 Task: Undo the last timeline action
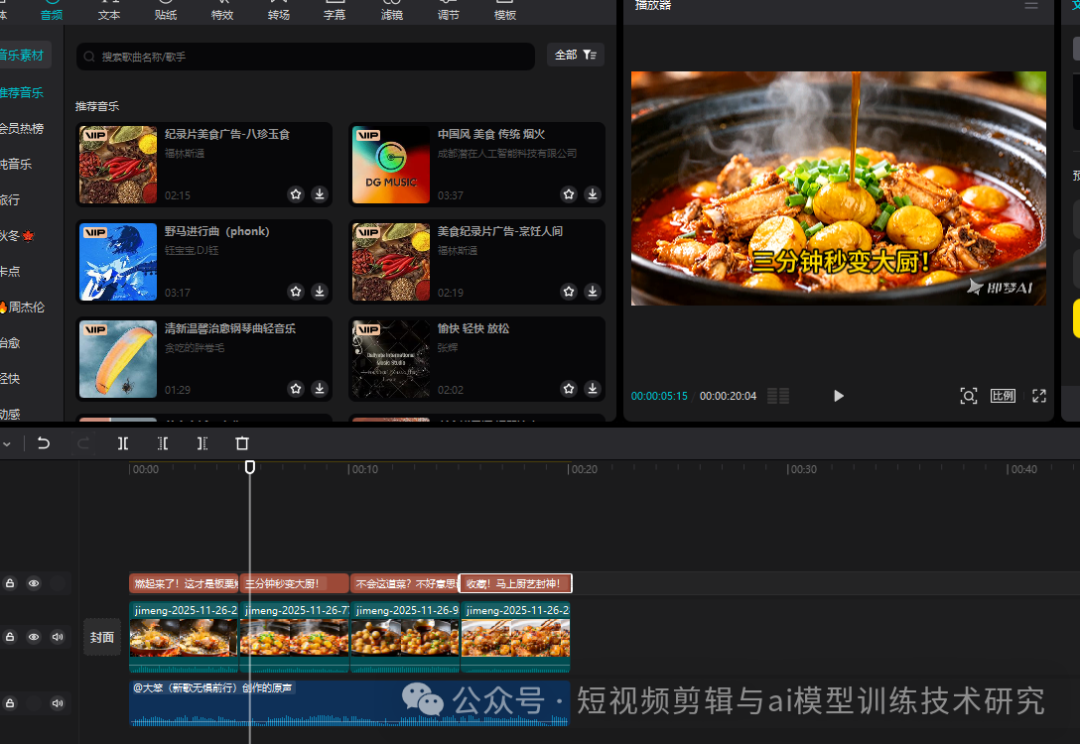coord(43,443)
